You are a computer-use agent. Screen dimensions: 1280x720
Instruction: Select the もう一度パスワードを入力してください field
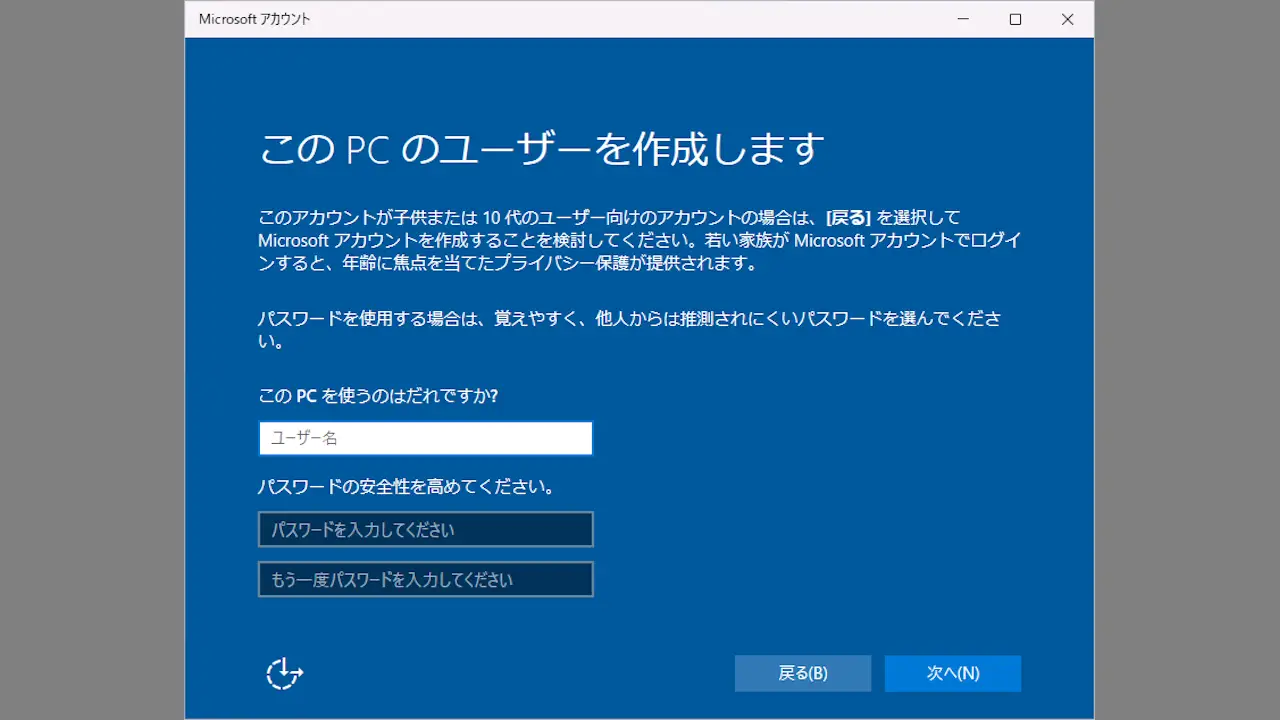tap(426, 580)
